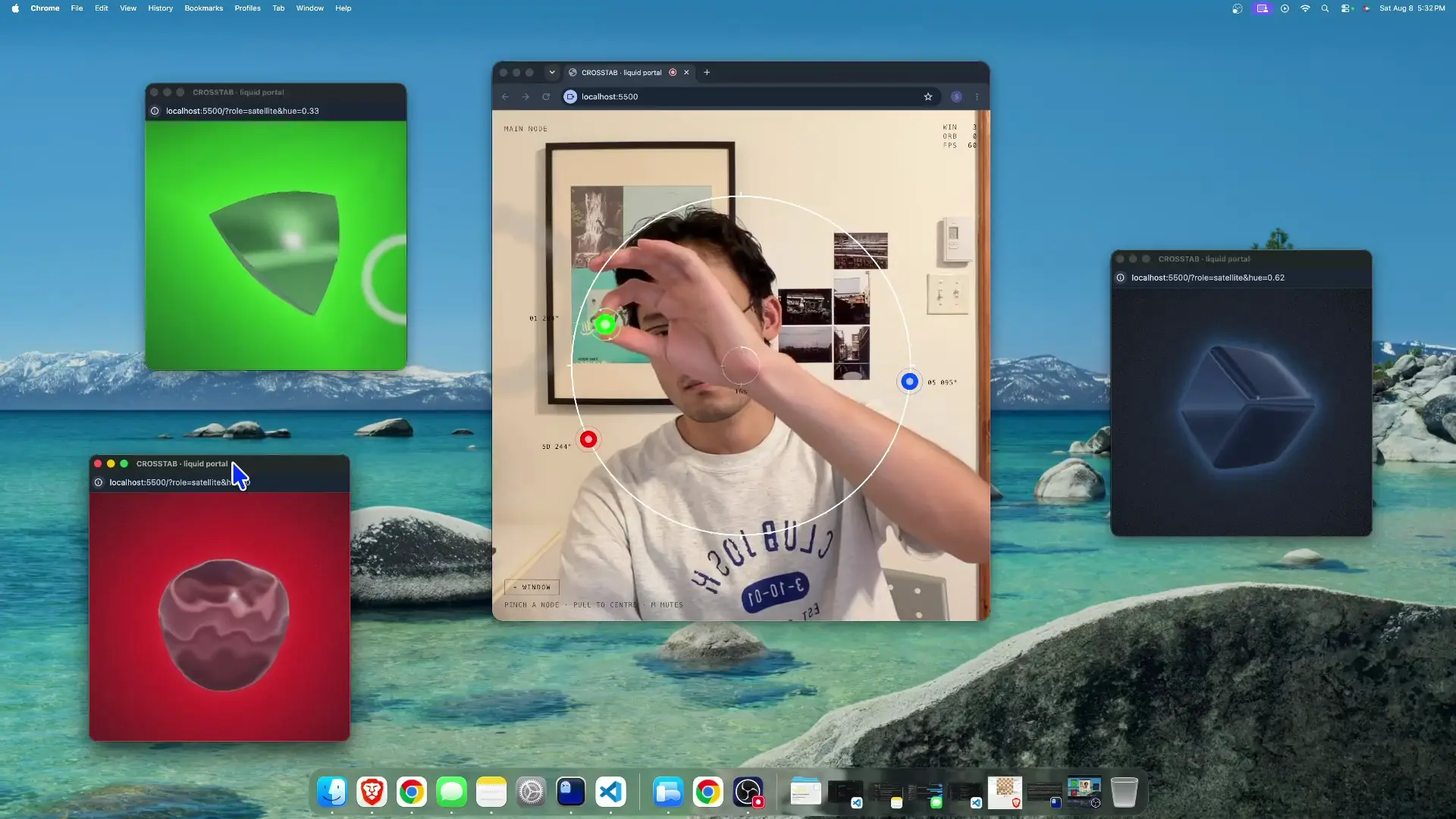Open the blue Files app in Dock
This screenshot has height=819, width=1456.
tap(668, 792)
